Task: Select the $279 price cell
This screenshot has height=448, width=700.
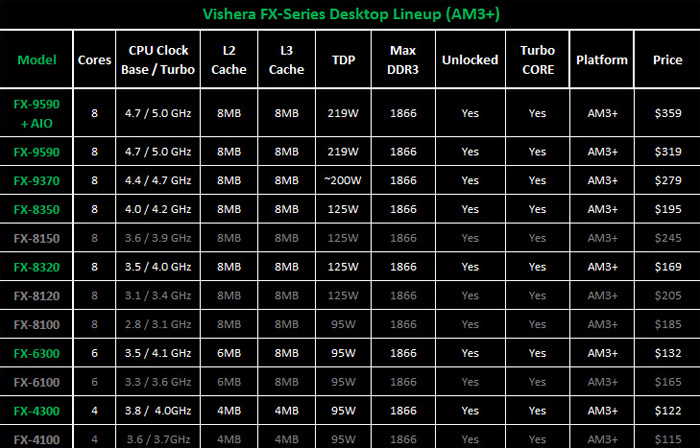Action: coord(668,180)
